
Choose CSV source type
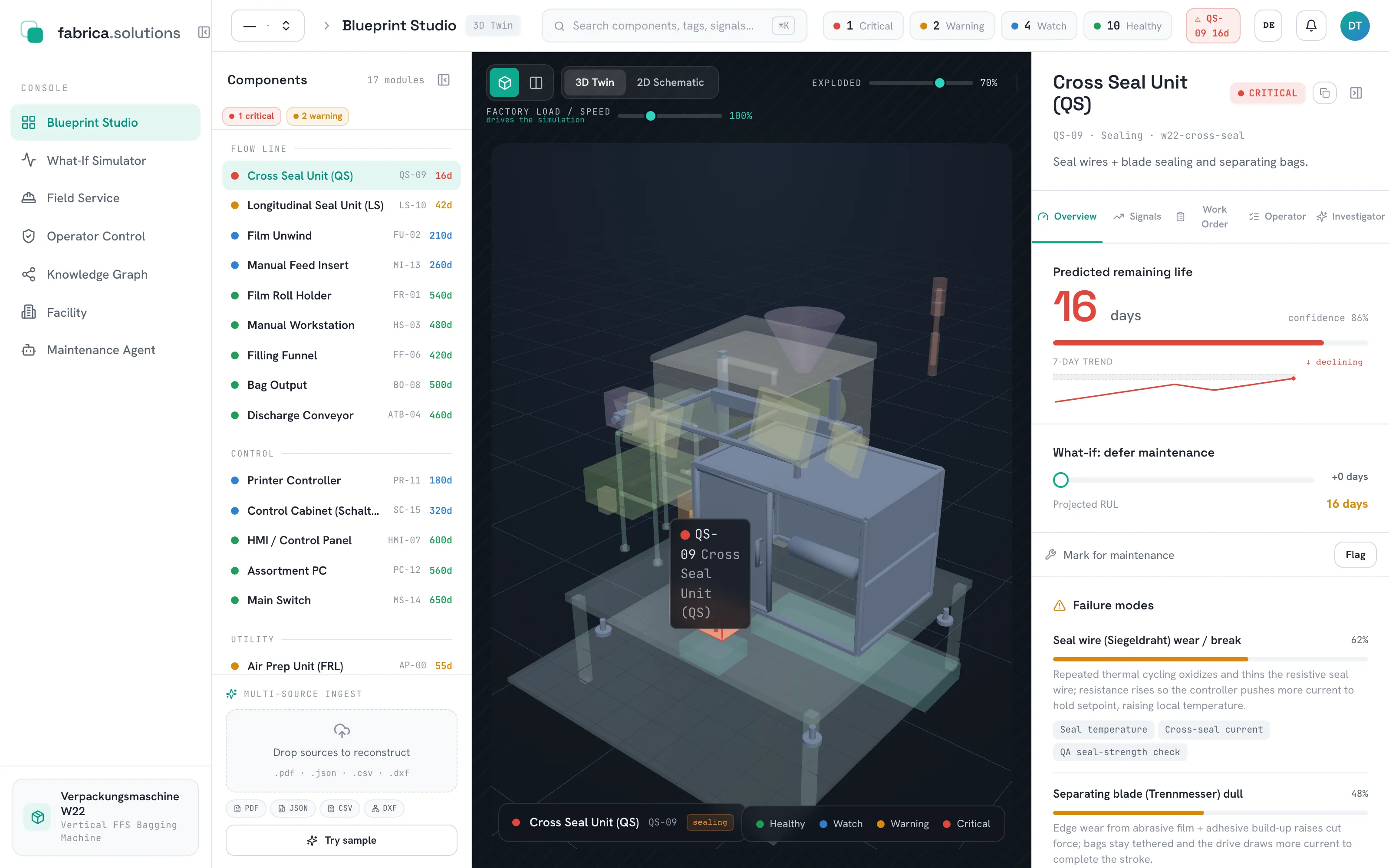click(x=340, y=808)
